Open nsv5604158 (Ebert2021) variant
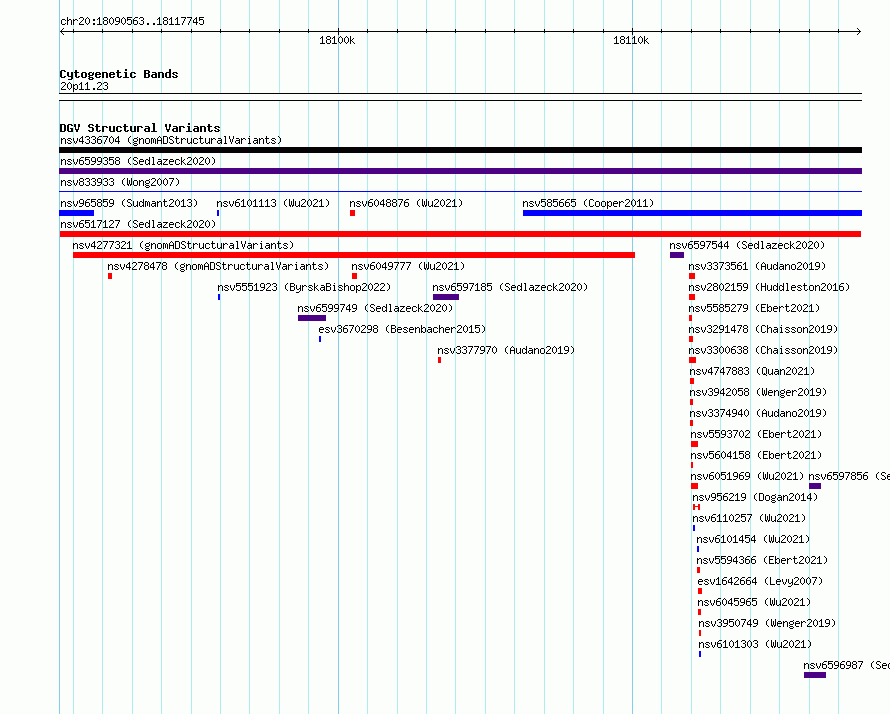Viewport: 890px width, 714px height. click(756, 455)
